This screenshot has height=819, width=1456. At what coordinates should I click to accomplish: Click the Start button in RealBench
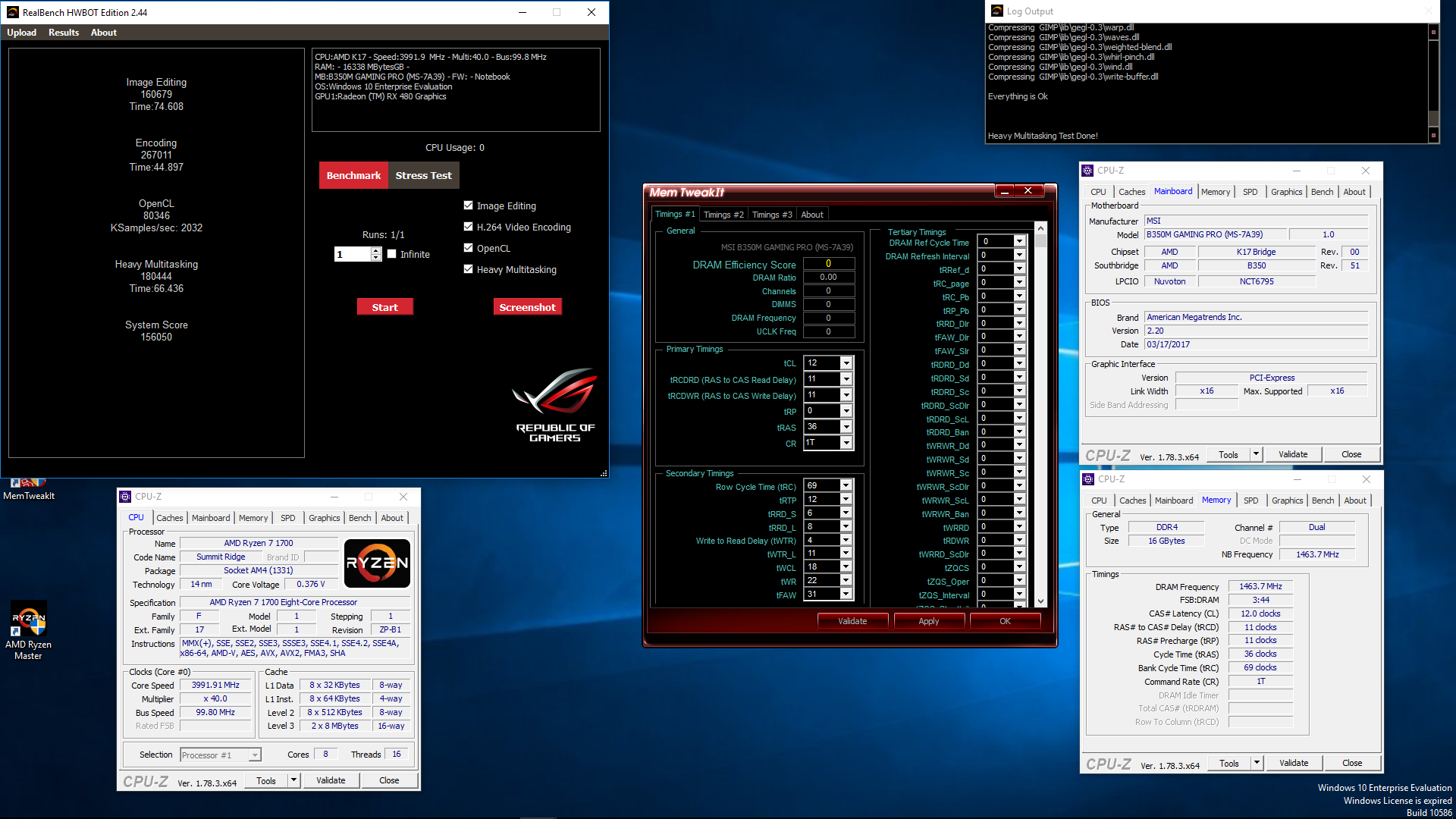(384, 307)
